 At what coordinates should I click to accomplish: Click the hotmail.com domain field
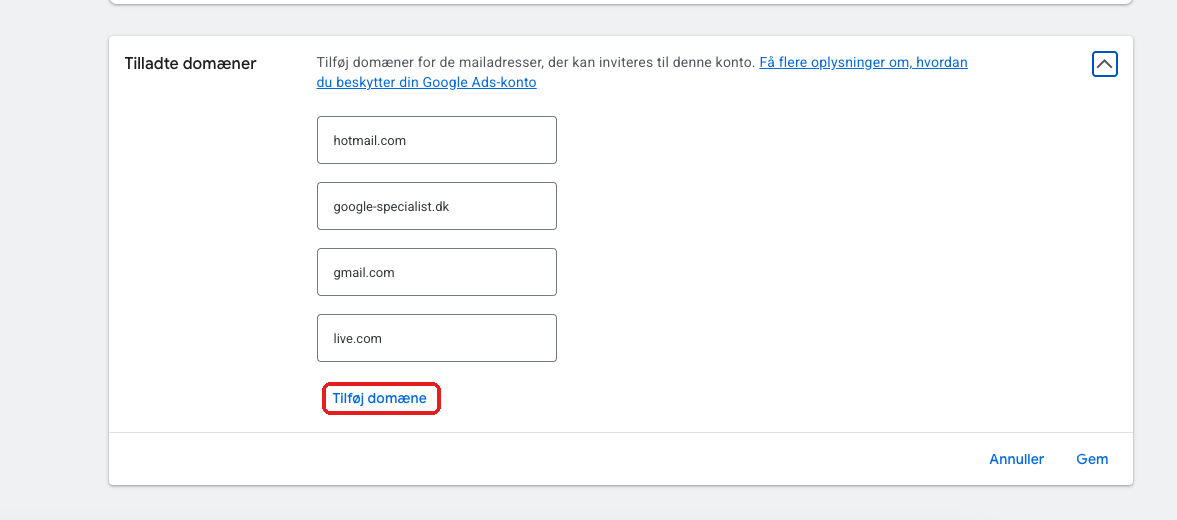(x=437, y=140)
